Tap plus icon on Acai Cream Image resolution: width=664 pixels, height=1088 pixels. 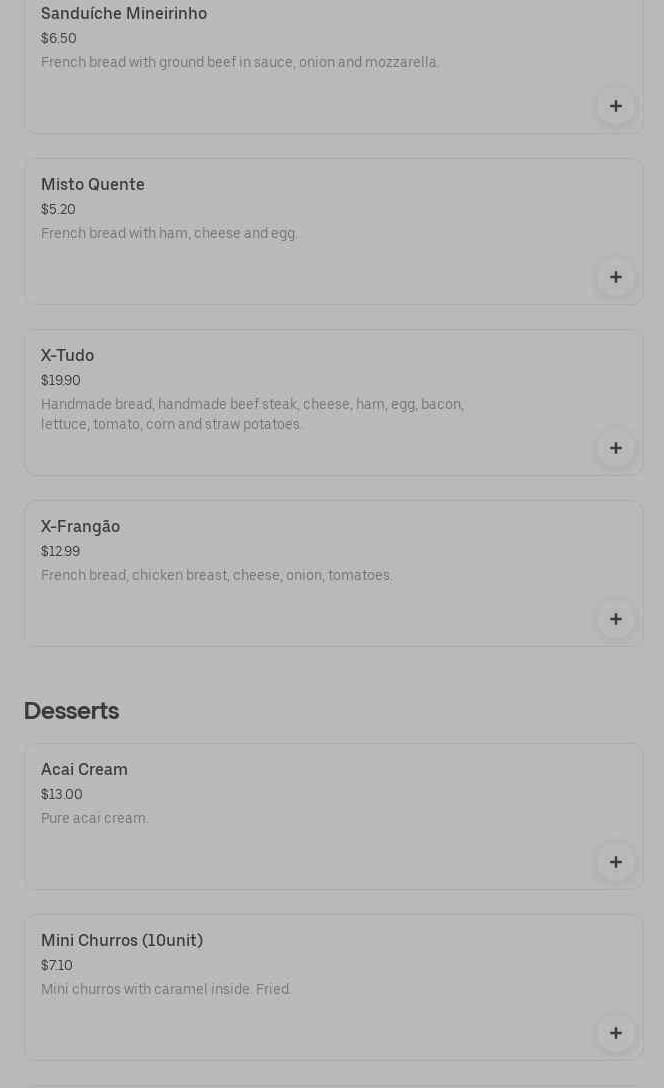615,862
